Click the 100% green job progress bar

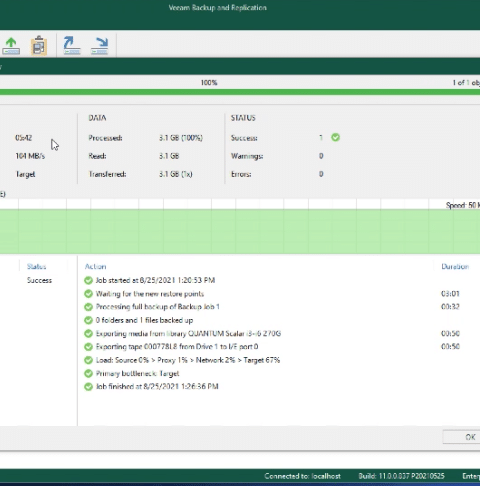click(x=240, y=92)
